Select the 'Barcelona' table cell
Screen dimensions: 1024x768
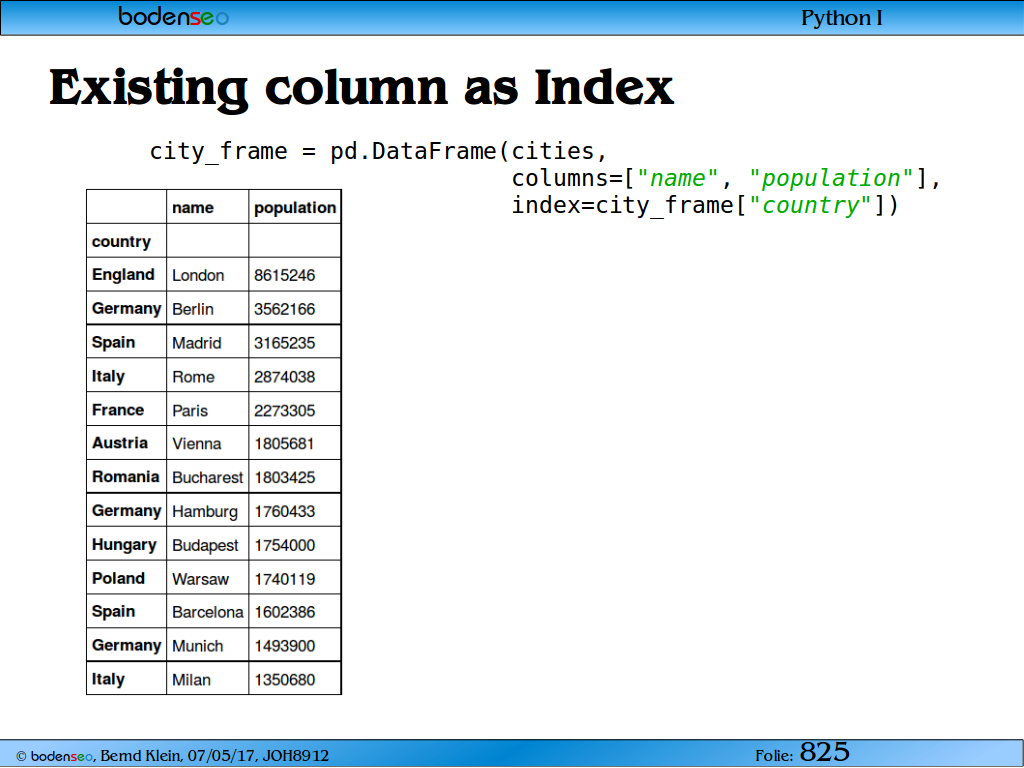(208, 612)
